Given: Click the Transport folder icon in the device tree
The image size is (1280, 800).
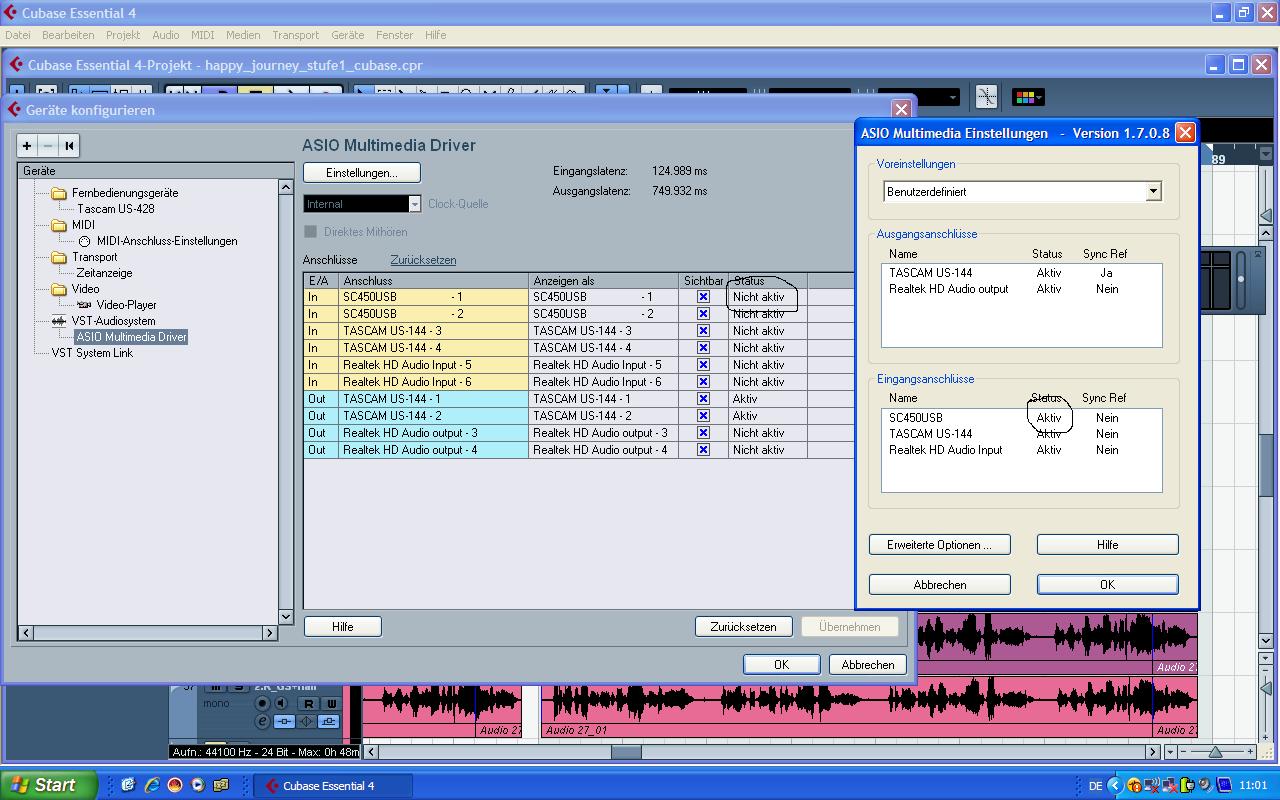Looking at the screenshot, I should point(59,257).
